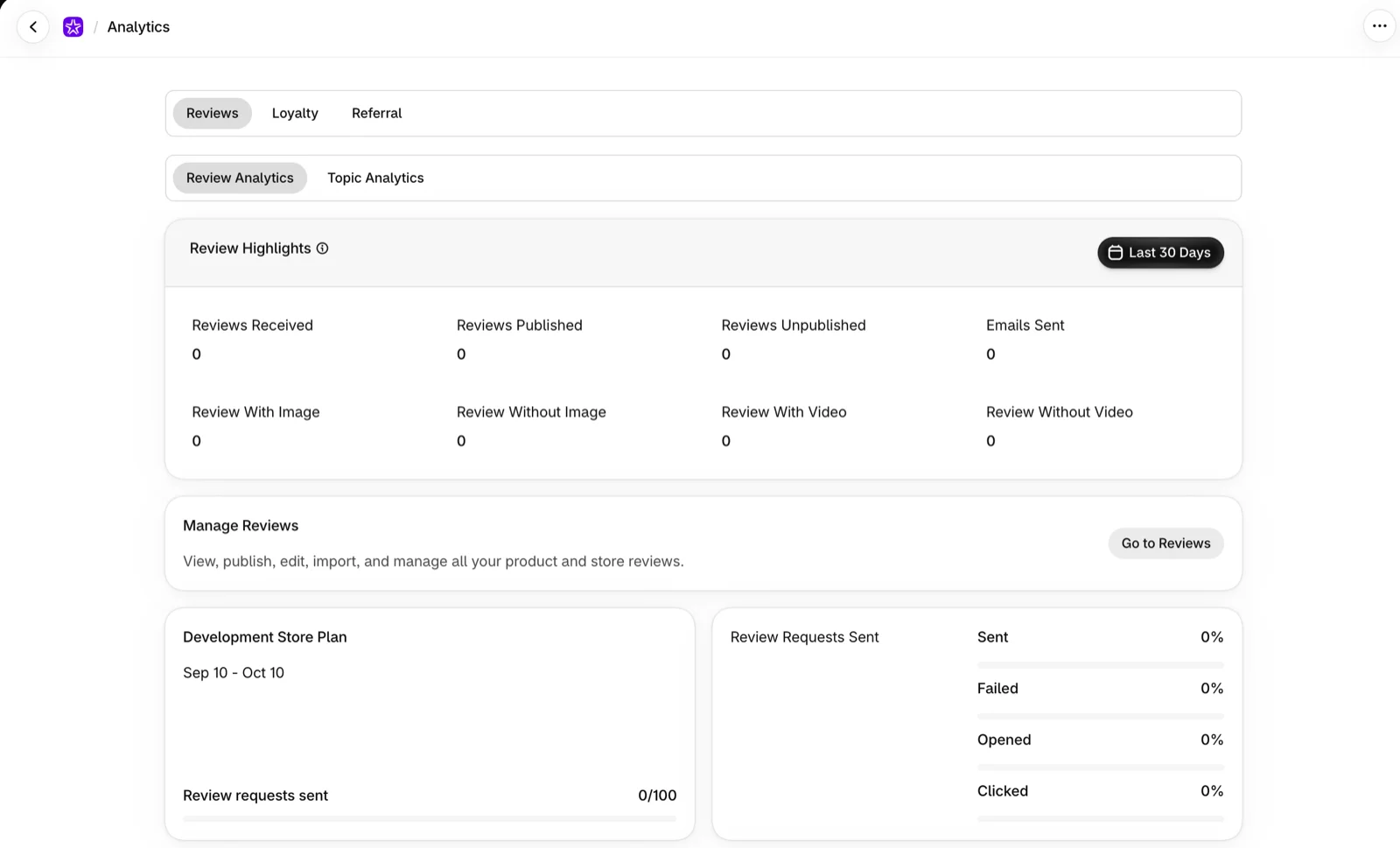Switch to the Referral tab
1400x848 pixels.
coord(377,114)
